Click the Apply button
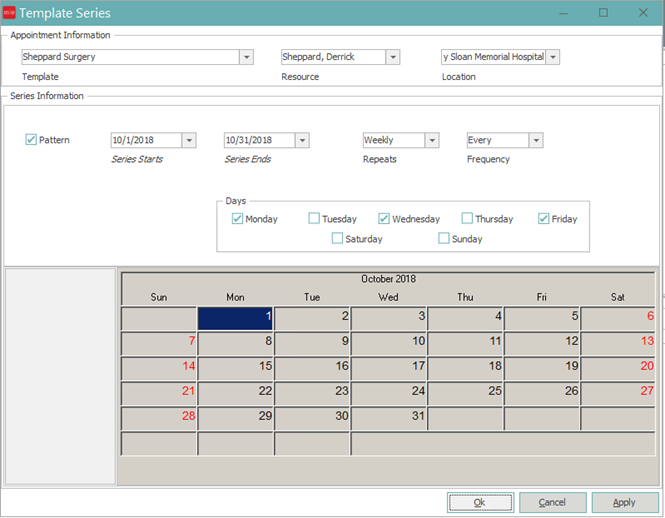The height and width of the screenshot is (518, 665). pos(625,503)
